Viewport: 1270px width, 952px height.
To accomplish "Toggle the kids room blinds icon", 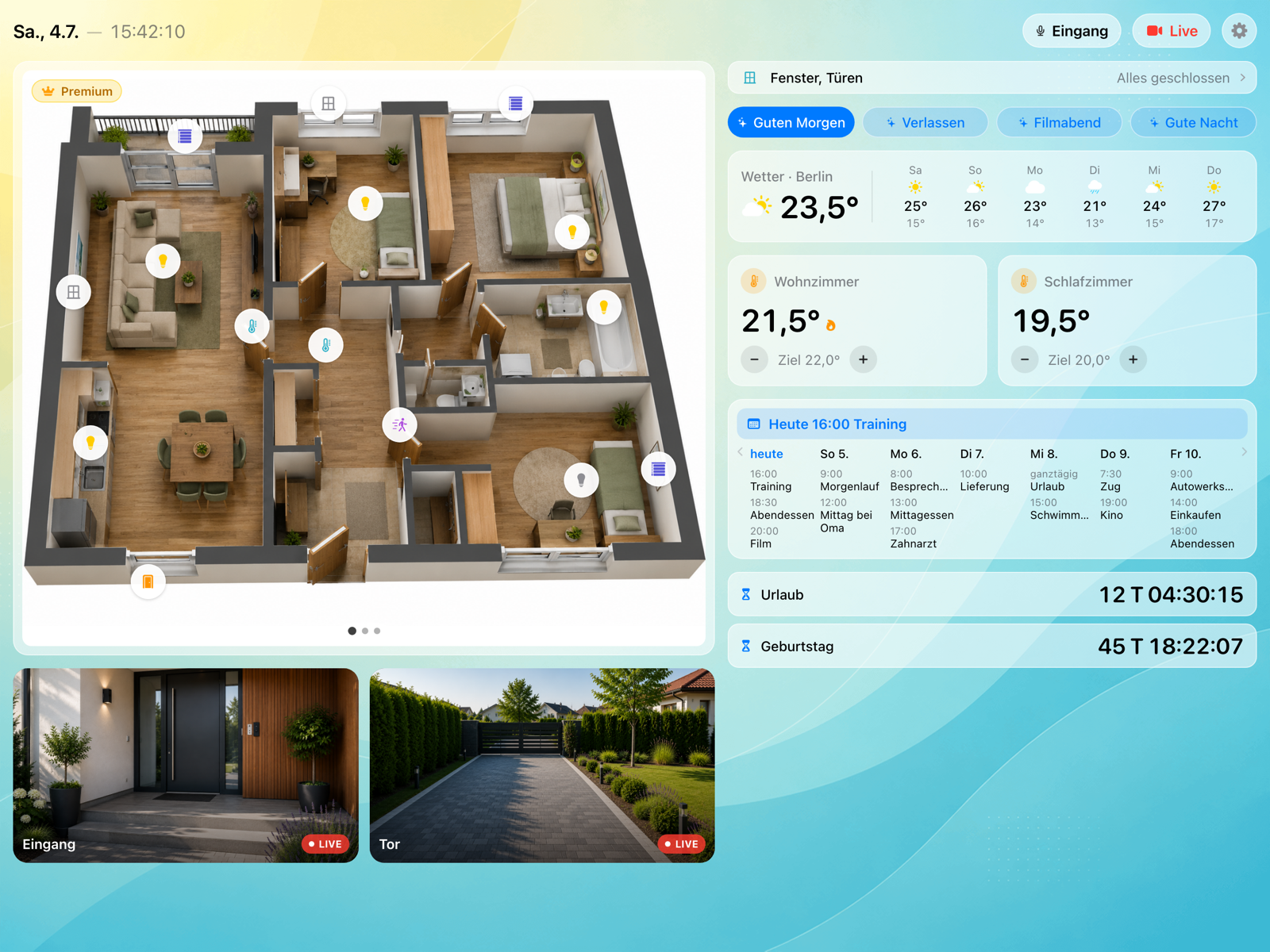I will point(658,469).
